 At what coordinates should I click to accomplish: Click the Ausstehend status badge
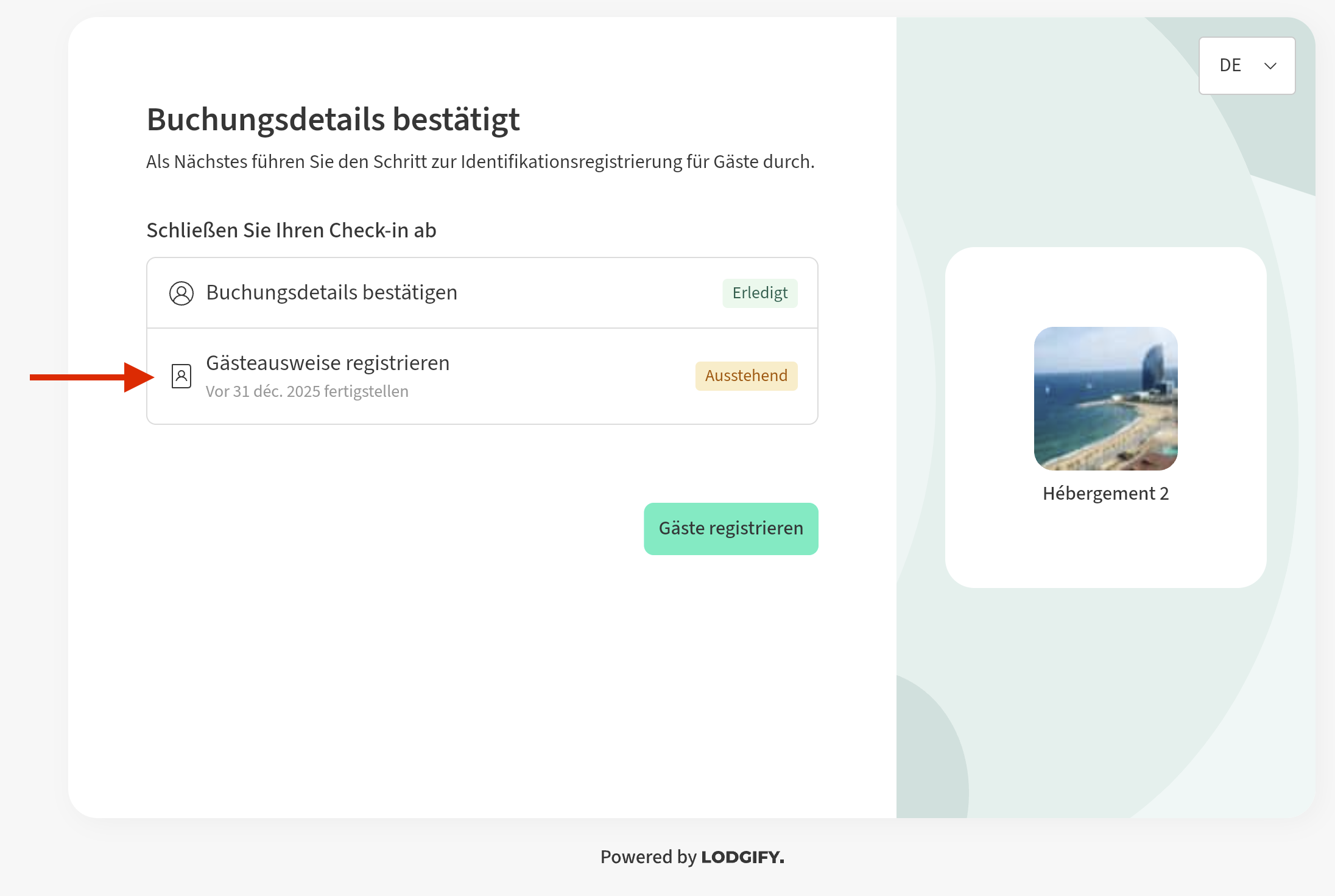pos(746,376)
